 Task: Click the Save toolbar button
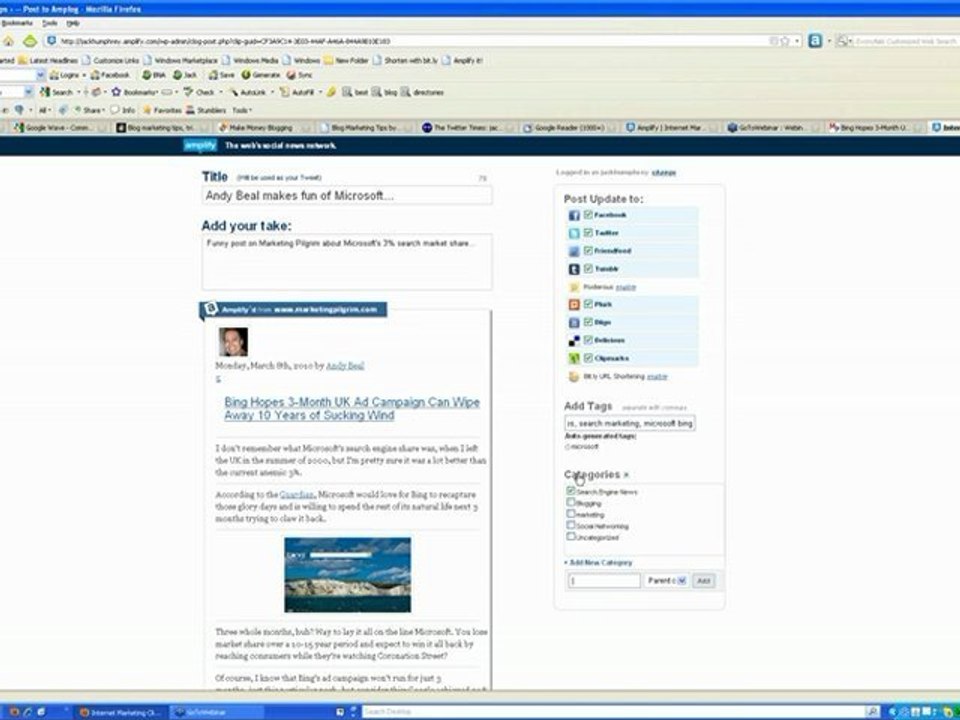(222, 75)
